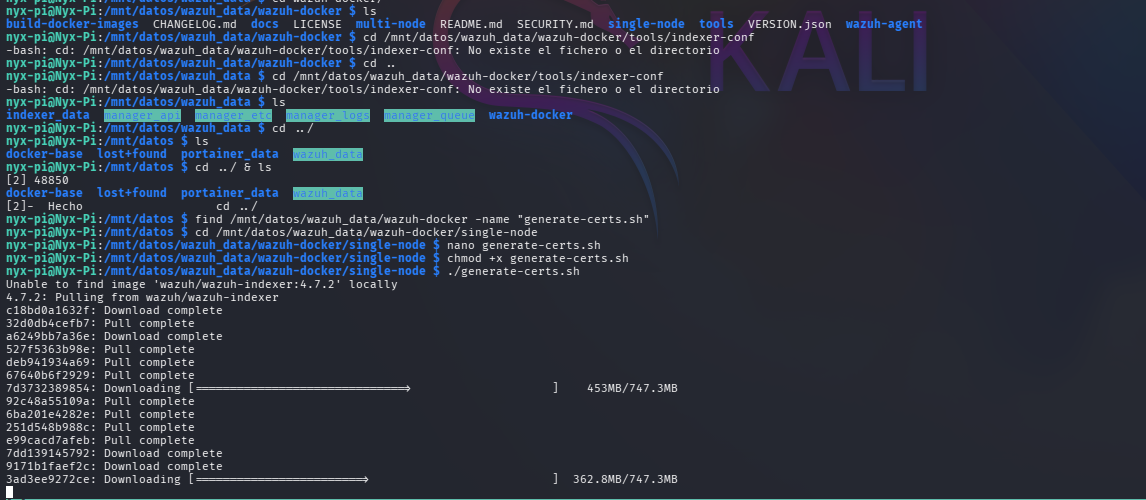Click the SECURITY.md file name

coord(555,24)
